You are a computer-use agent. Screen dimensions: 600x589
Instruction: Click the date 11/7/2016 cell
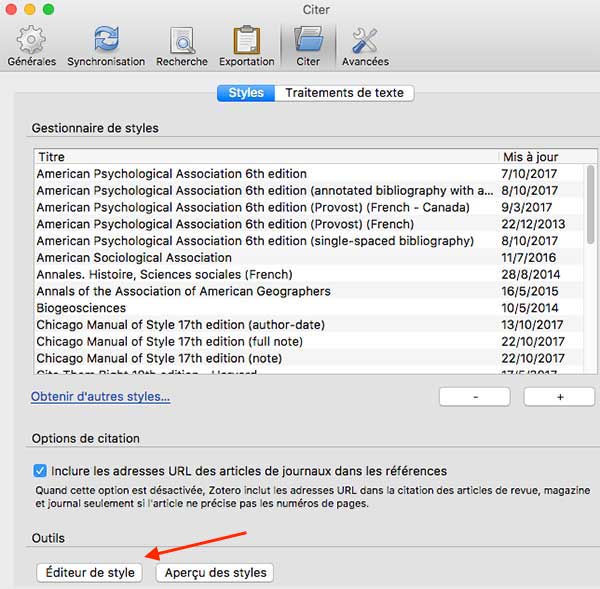click(x=528, y=258)
